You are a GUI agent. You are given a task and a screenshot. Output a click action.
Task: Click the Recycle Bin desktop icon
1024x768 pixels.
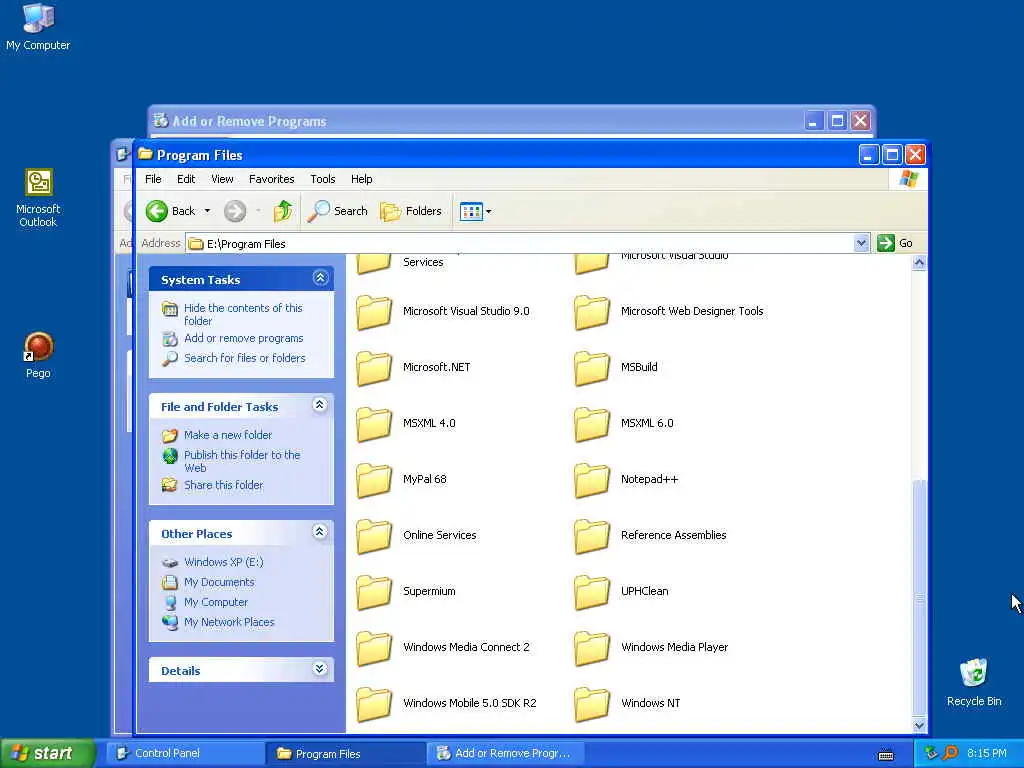974,682
